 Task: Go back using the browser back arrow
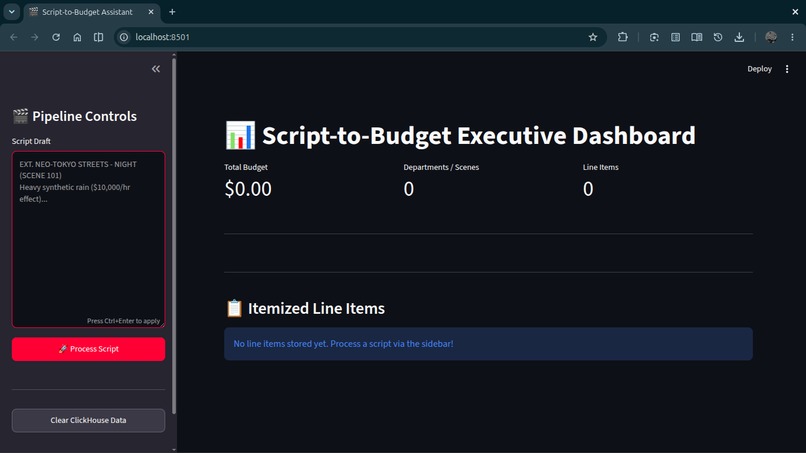14,37
